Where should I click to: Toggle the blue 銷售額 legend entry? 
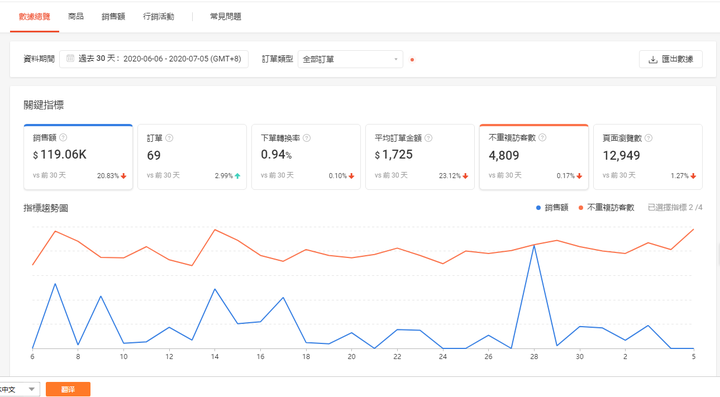pyautogui.click(x=552, y=207)
